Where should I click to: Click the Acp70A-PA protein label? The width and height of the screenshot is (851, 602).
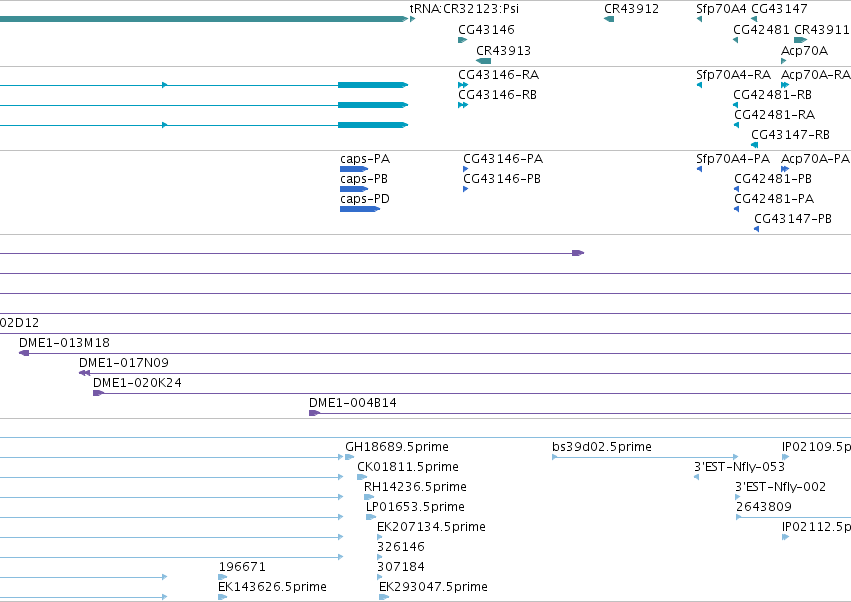(815, 159)
